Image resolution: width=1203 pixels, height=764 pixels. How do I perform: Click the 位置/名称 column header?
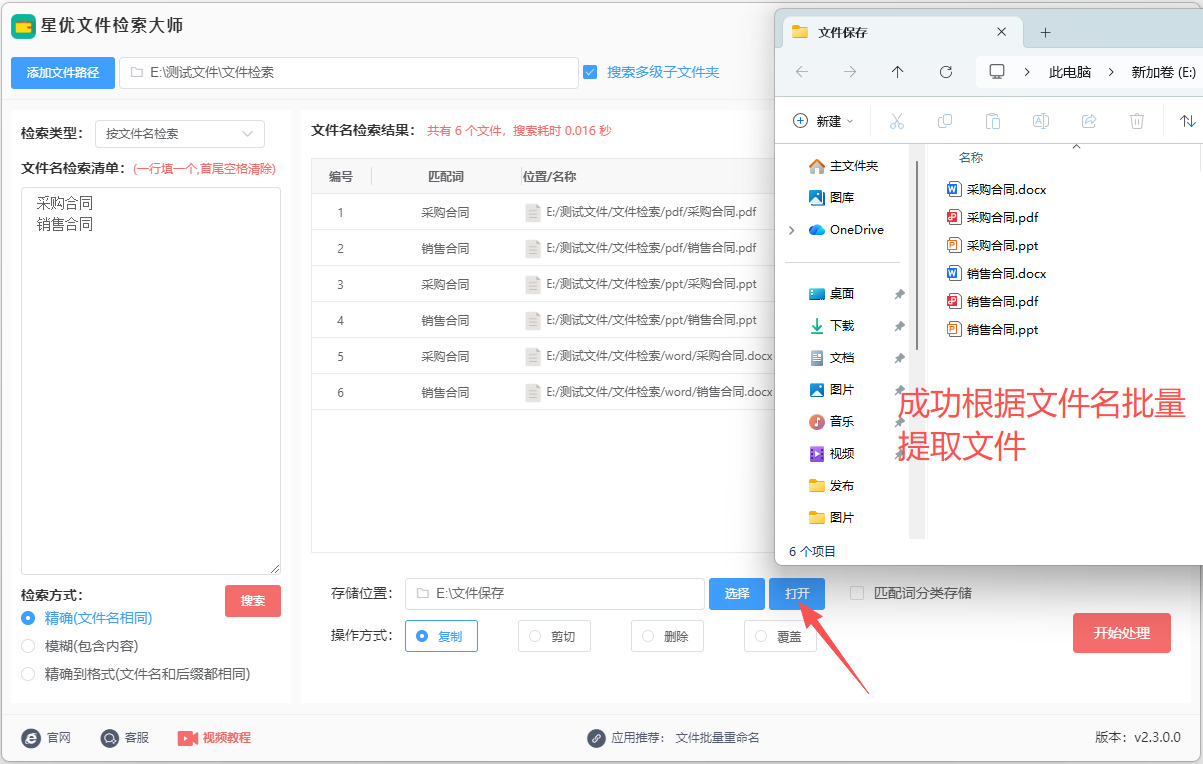pos(550,176)
